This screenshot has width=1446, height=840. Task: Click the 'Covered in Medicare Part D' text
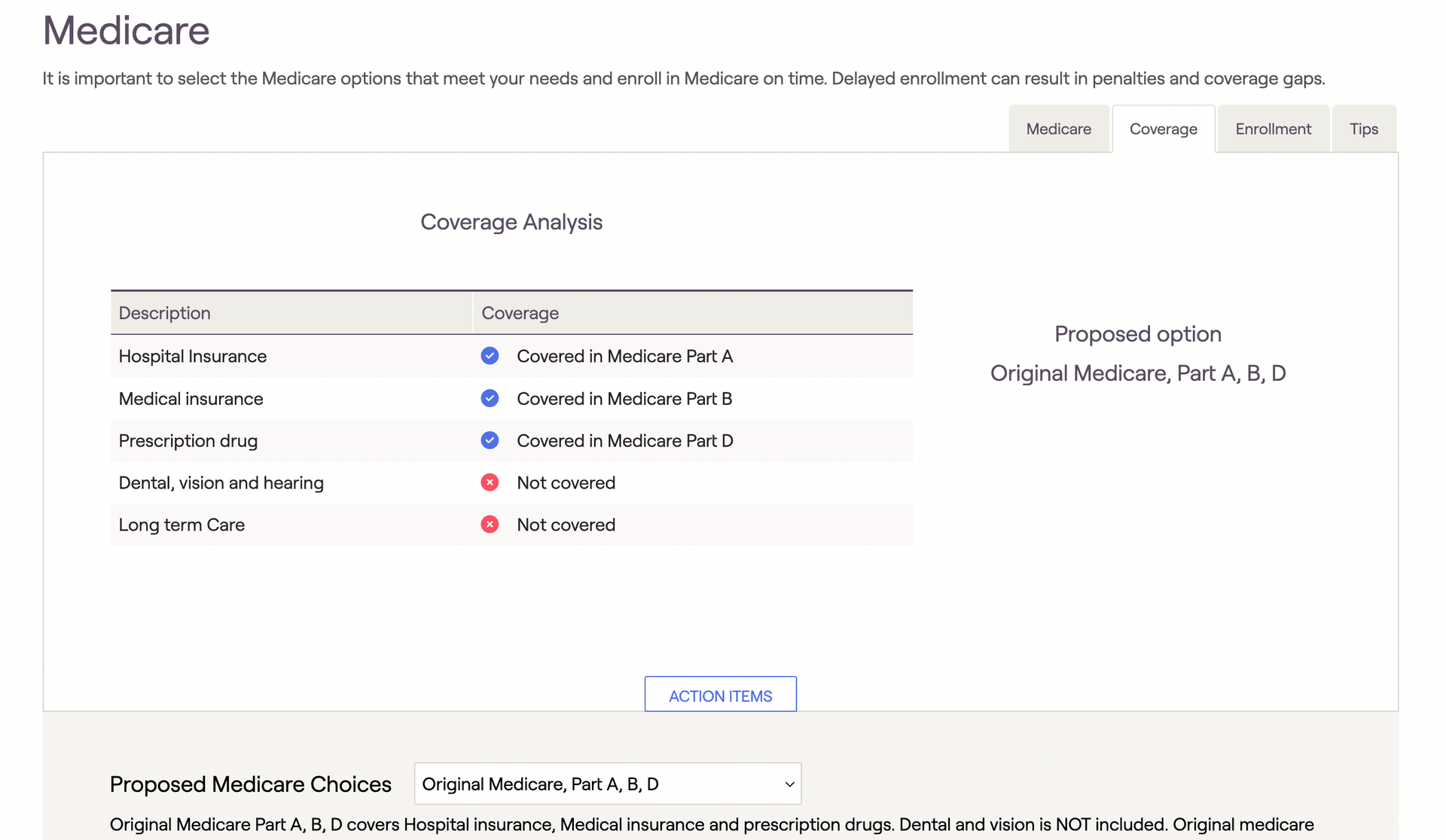[625, 440]
